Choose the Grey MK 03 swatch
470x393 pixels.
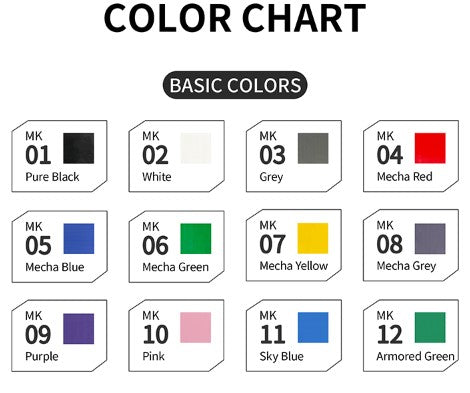click(313, 148)
